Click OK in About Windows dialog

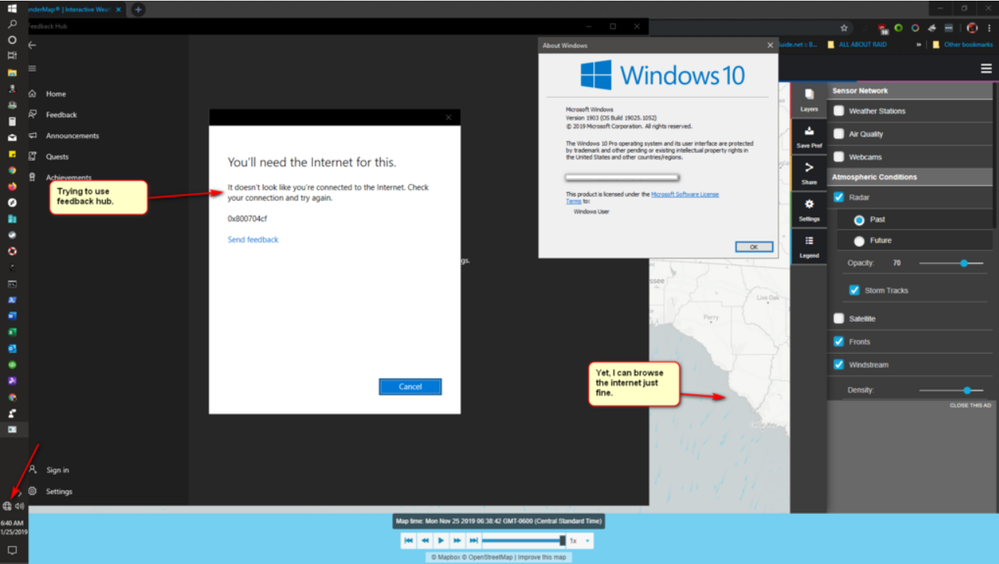coord(754,247)
